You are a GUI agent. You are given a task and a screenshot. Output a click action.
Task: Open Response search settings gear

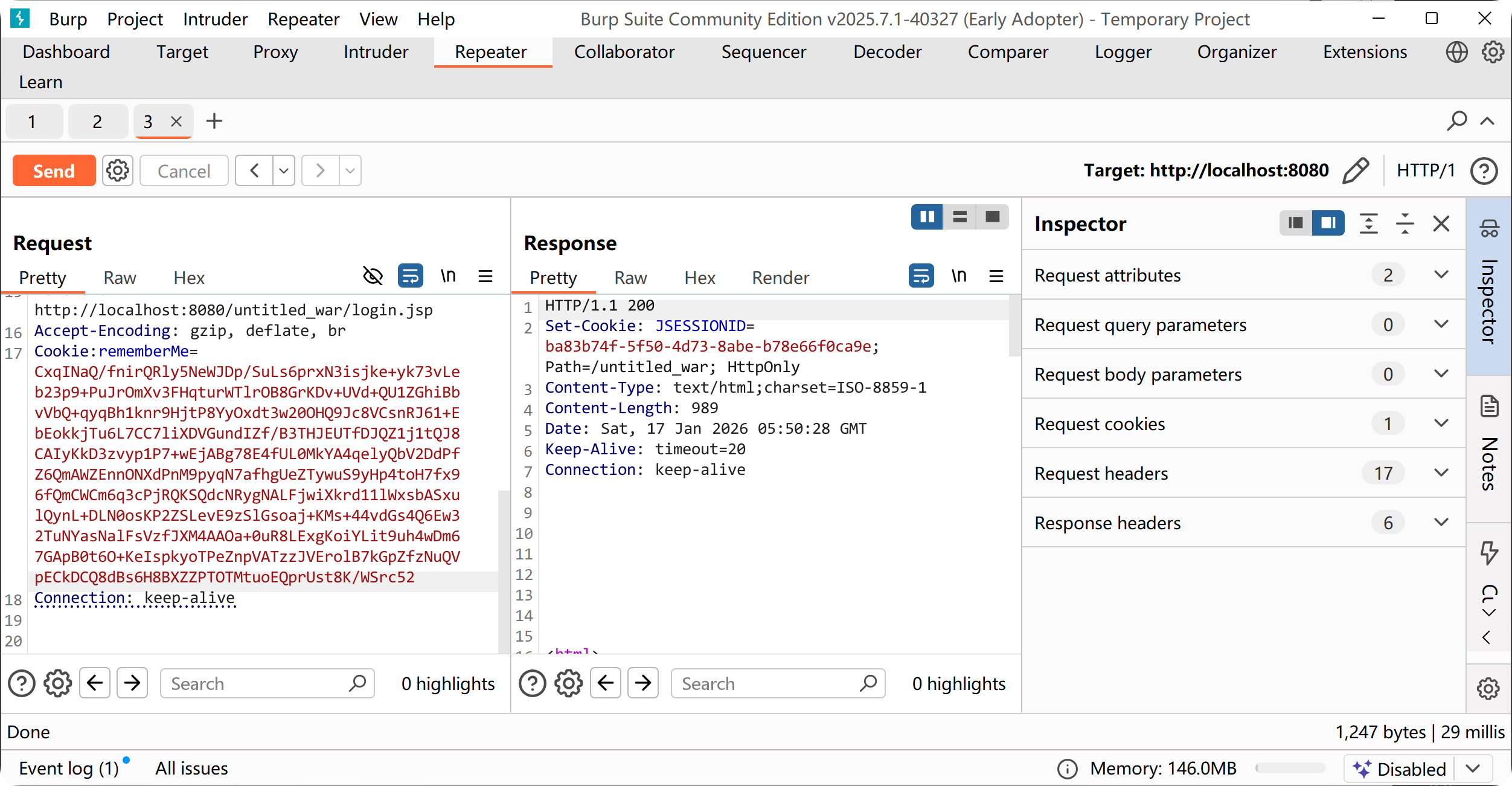pos(569,683)
